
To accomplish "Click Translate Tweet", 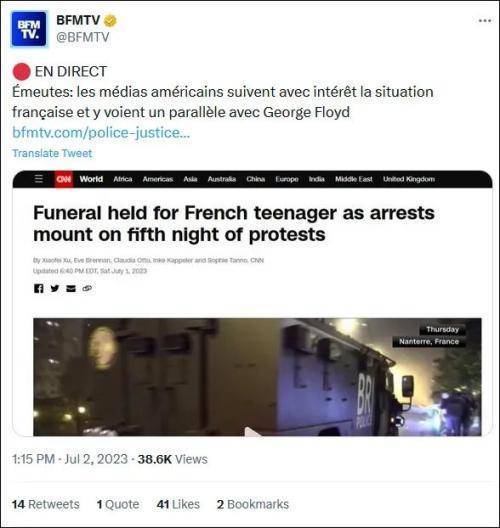I will click(52, 153).
